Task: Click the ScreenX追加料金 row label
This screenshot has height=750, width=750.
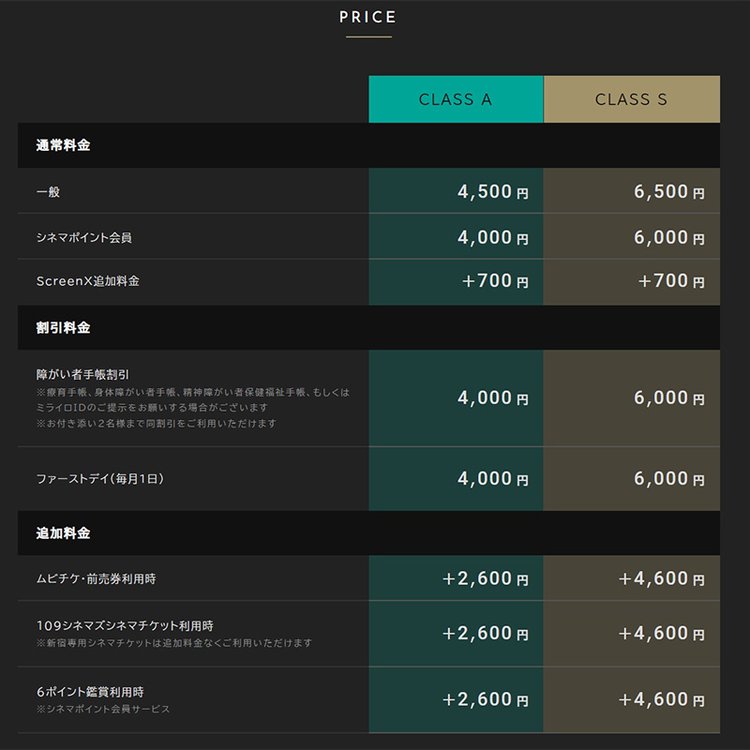Action: [88, 281]
